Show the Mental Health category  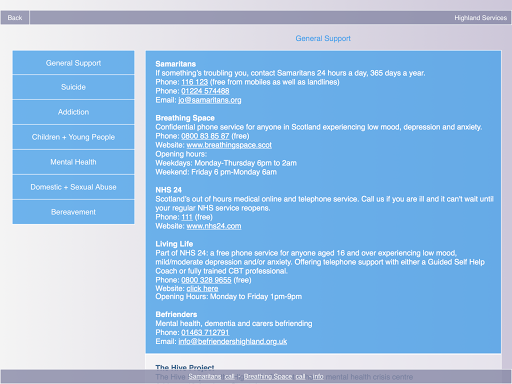pos(73,162)
